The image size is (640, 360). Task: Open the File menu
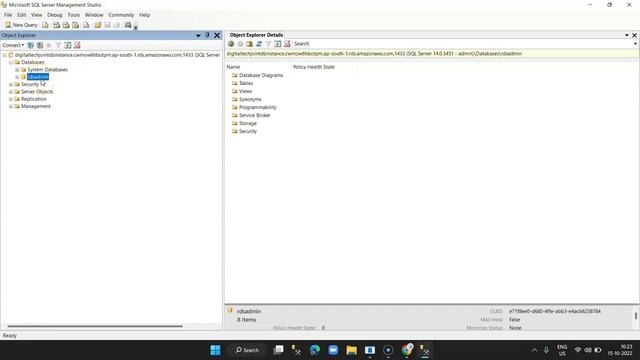click(8, 15)
